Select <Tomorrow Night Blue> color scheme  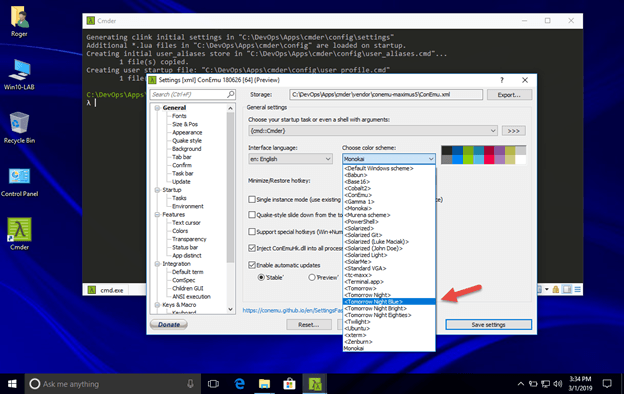click(x=389, y=302)
